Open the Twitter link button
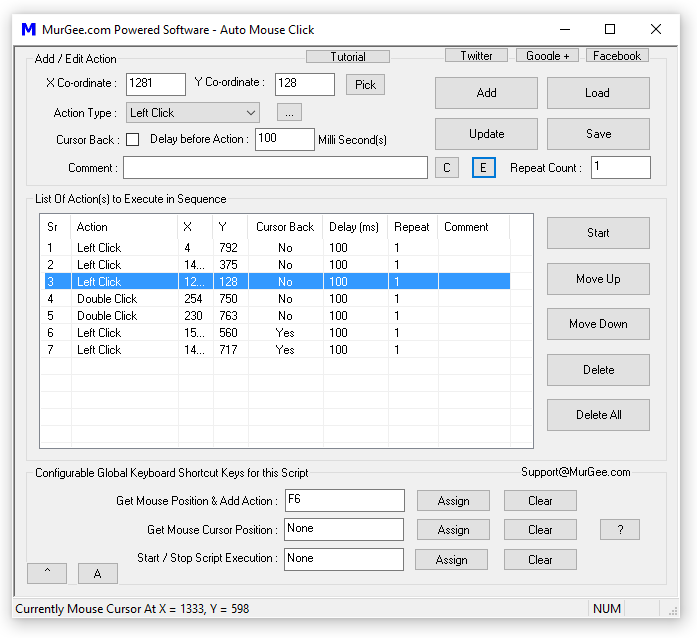 point(476,56)
